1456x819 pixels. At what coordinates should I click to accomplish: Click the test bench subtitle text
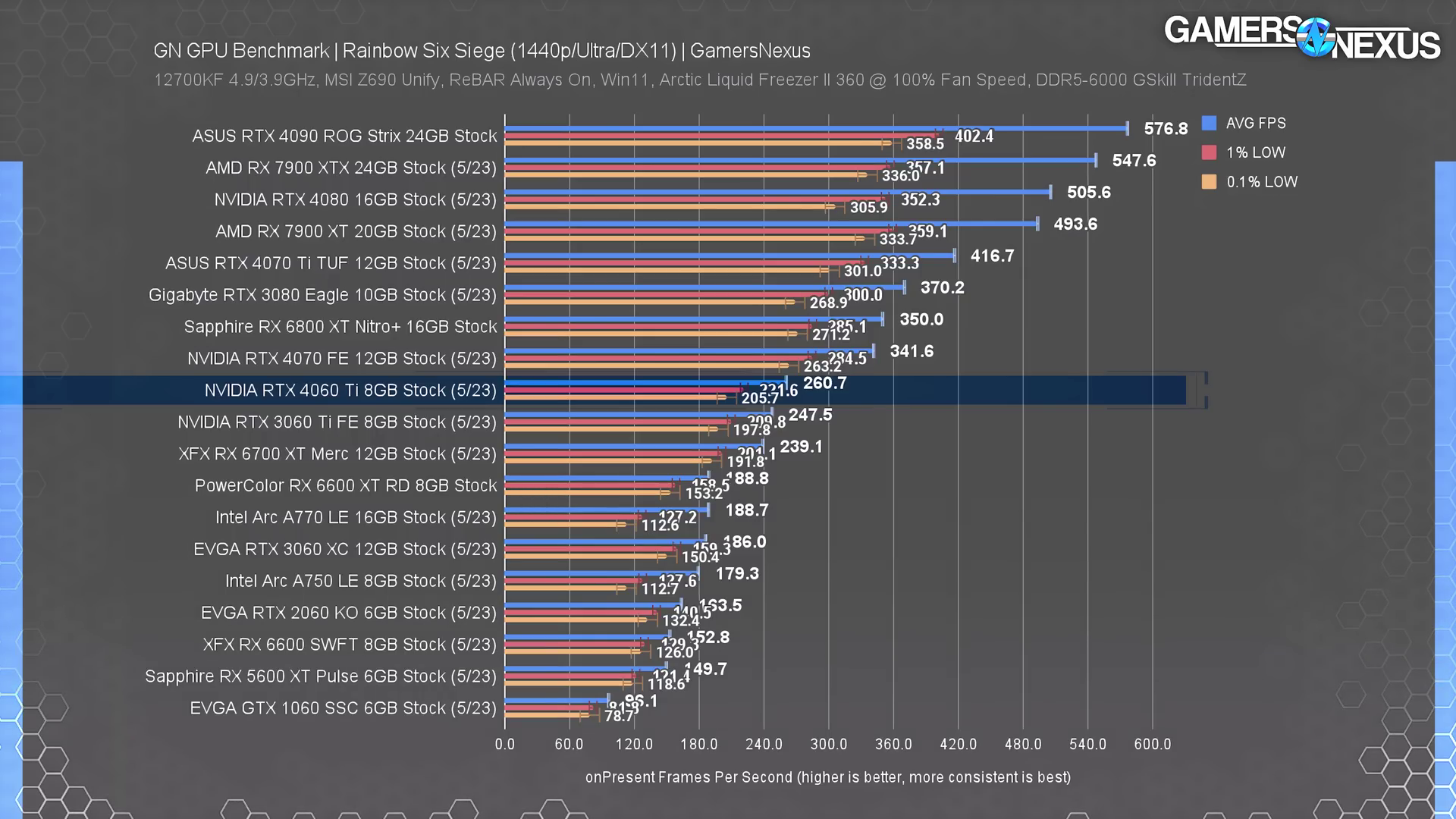tap(699, 80)
